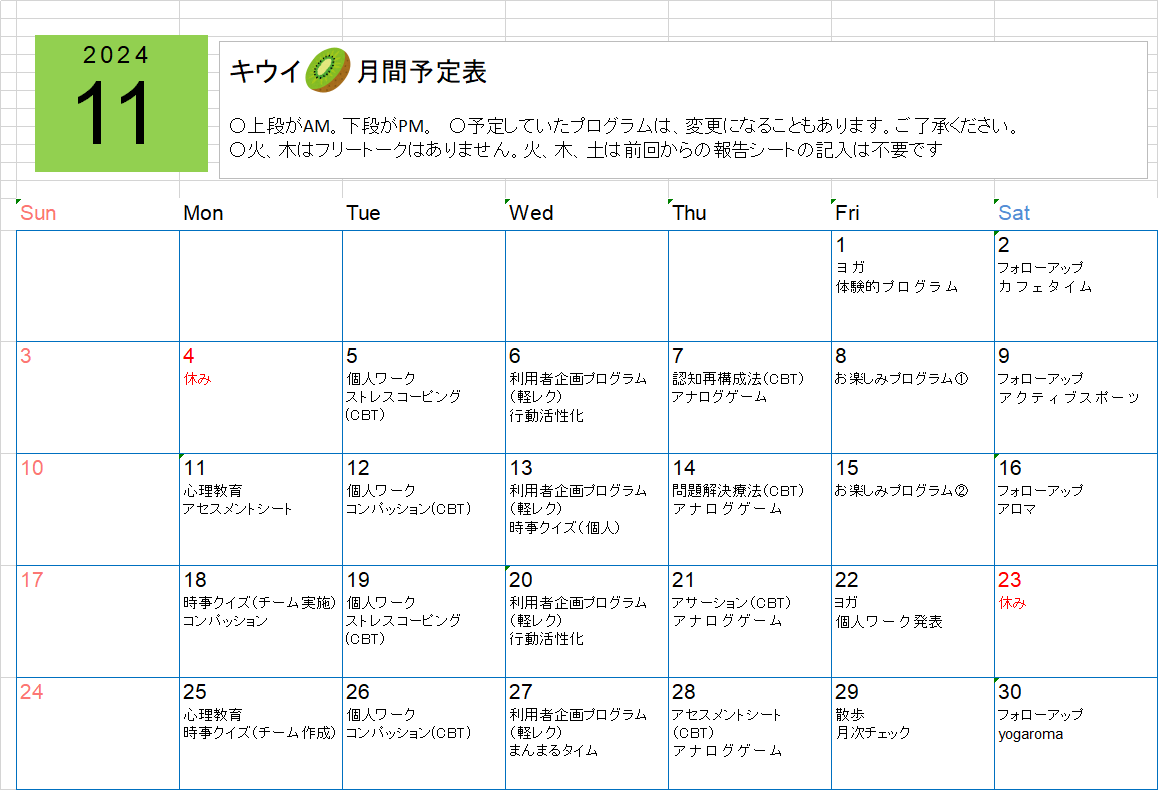This screenshot has height=791, width=1158.
Task: Select the date number 24
Action: click(32, 693)
